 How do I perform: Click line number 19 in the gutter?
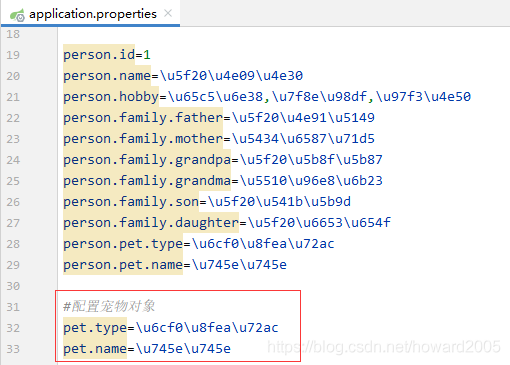[x=13, y=55]
